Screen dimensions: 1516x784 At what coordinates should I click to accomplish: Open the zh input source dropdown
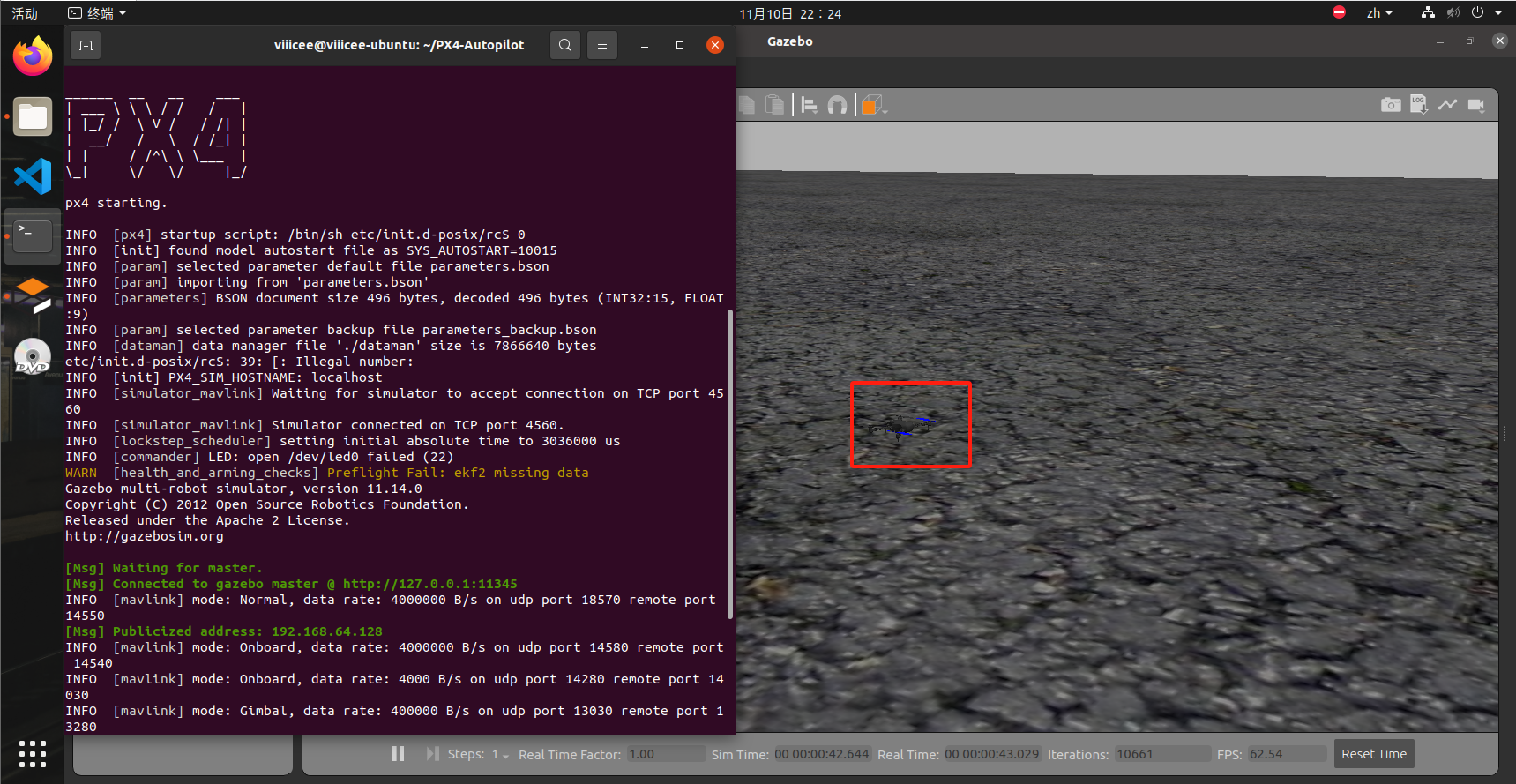click(1379, 13)
